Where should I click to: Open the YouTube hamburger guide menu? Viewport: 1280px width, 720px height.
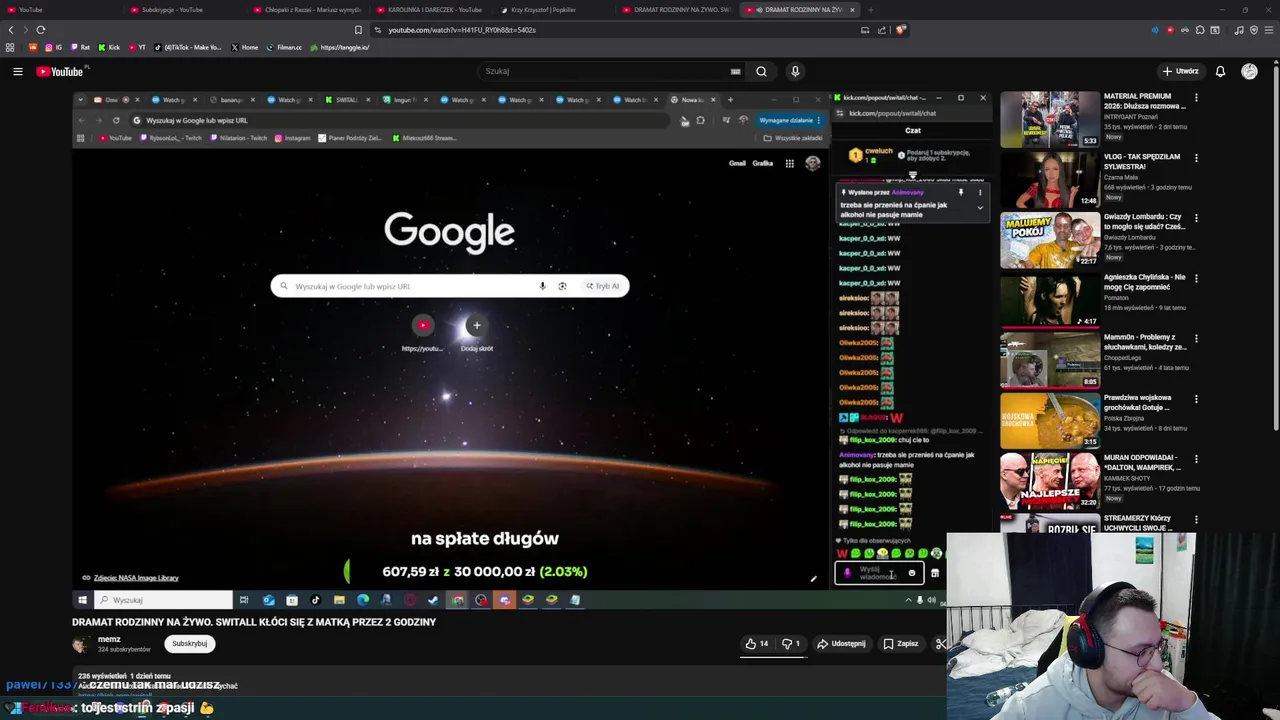tap(18, 71)
